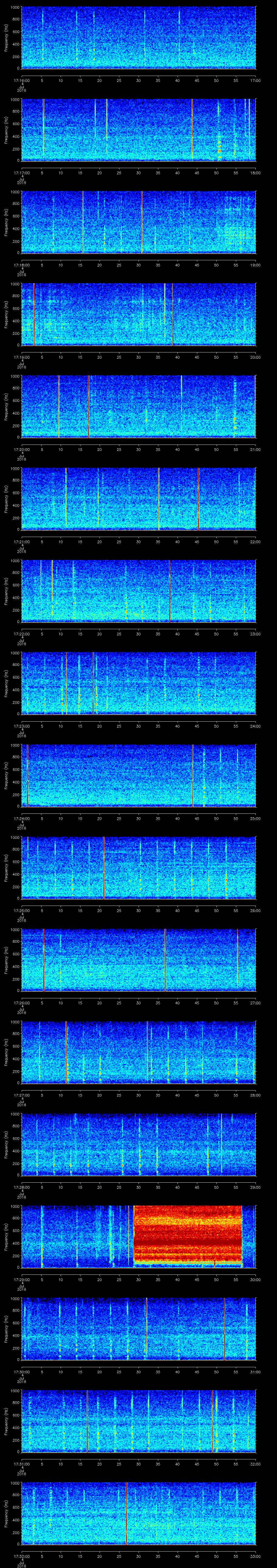Screen dimensions: 277x1568
Task: Click the 24:00 end time label
Action: point(255,726)
